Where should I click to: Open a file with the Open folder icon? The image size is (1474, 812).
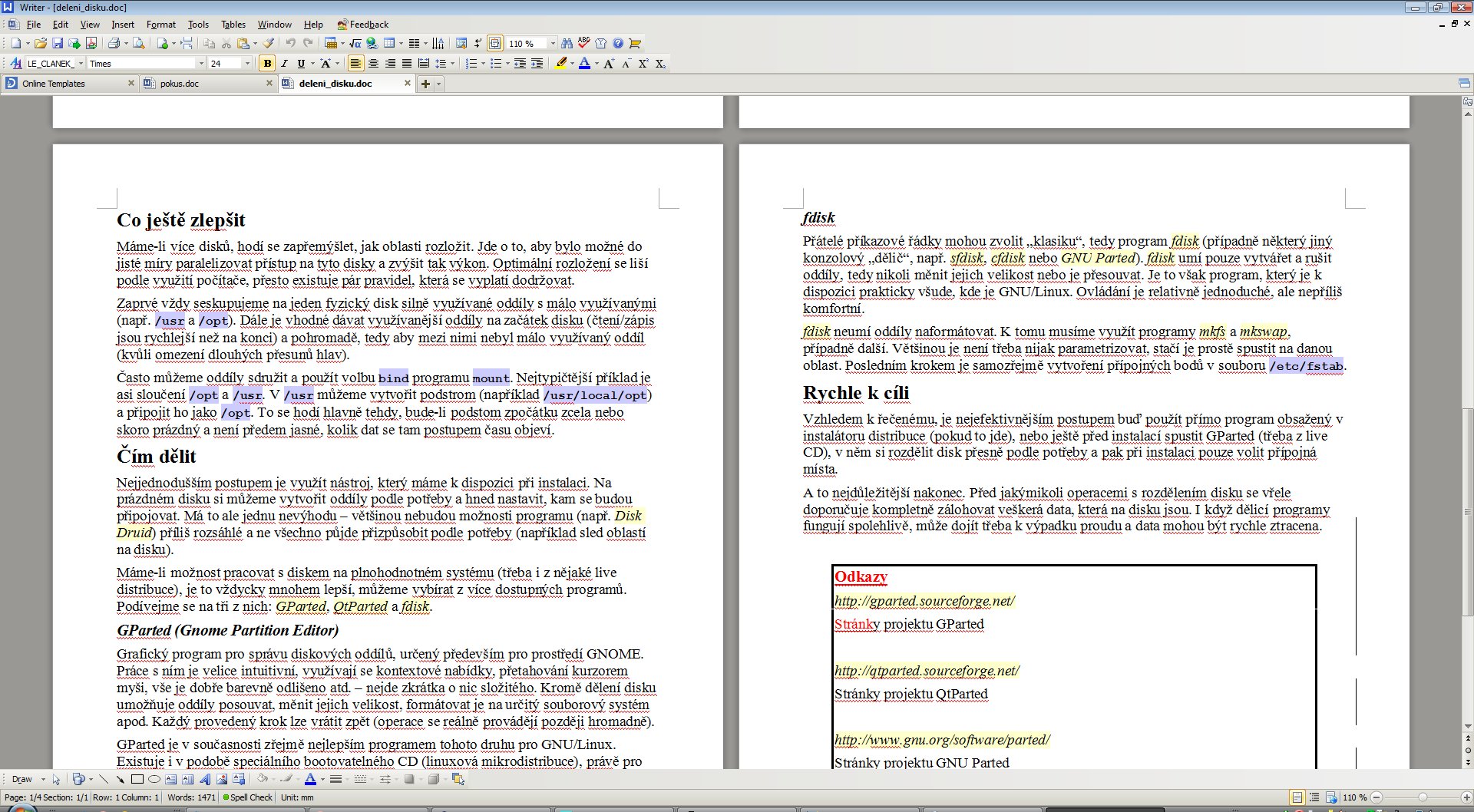41,44
